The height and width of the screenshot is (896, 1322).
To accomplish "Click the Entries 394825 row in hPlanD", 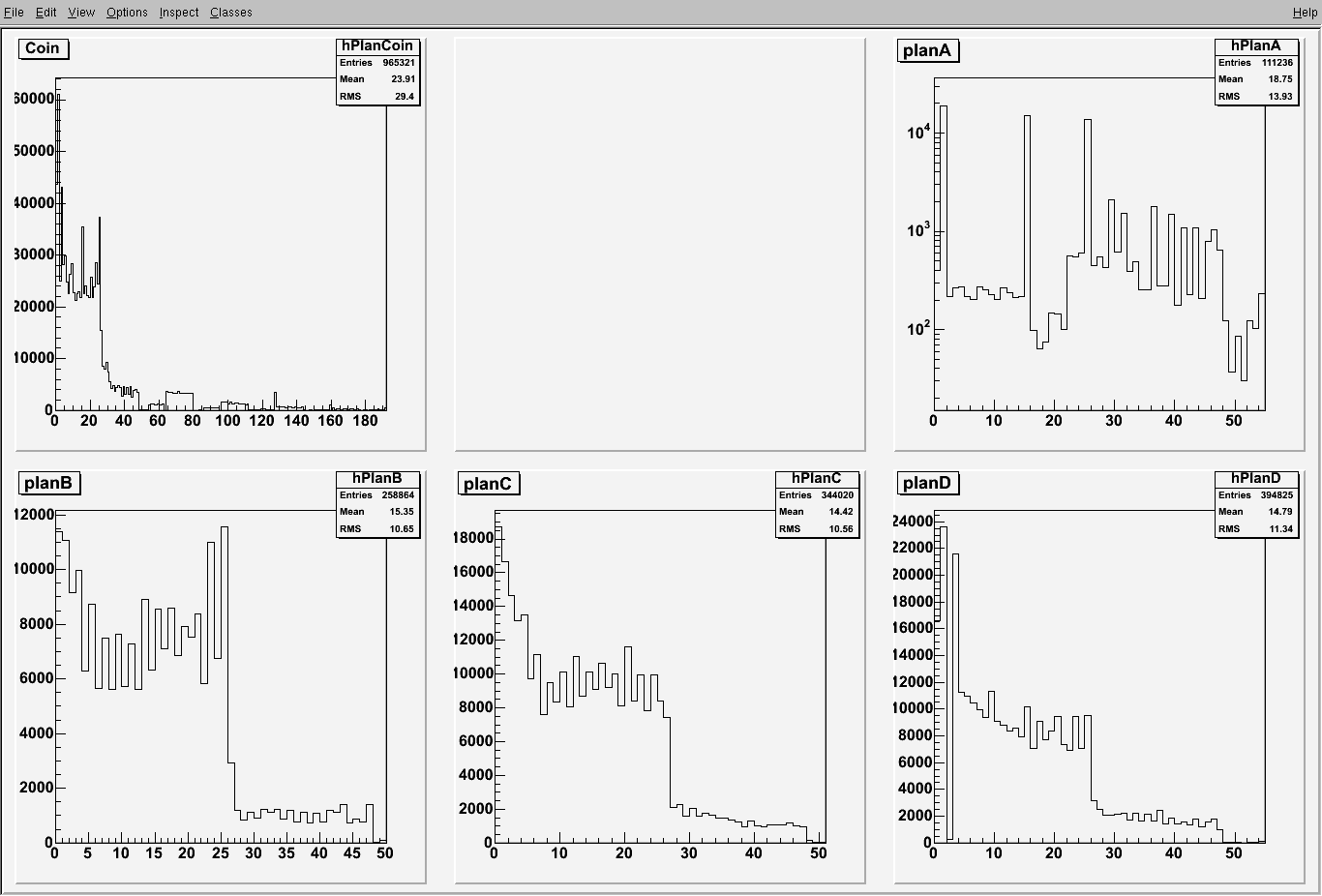I will click(x=1256, y=494).
